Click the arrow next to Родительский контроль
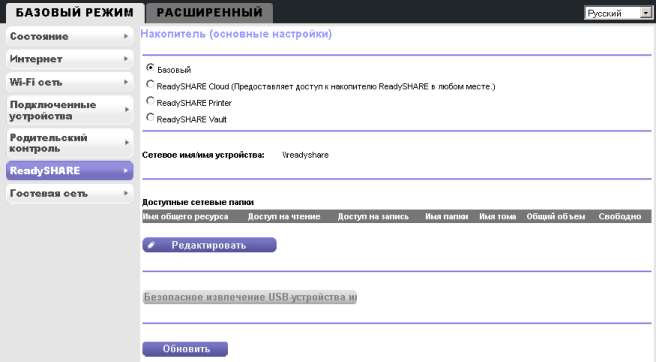 [x=126, y=143]
